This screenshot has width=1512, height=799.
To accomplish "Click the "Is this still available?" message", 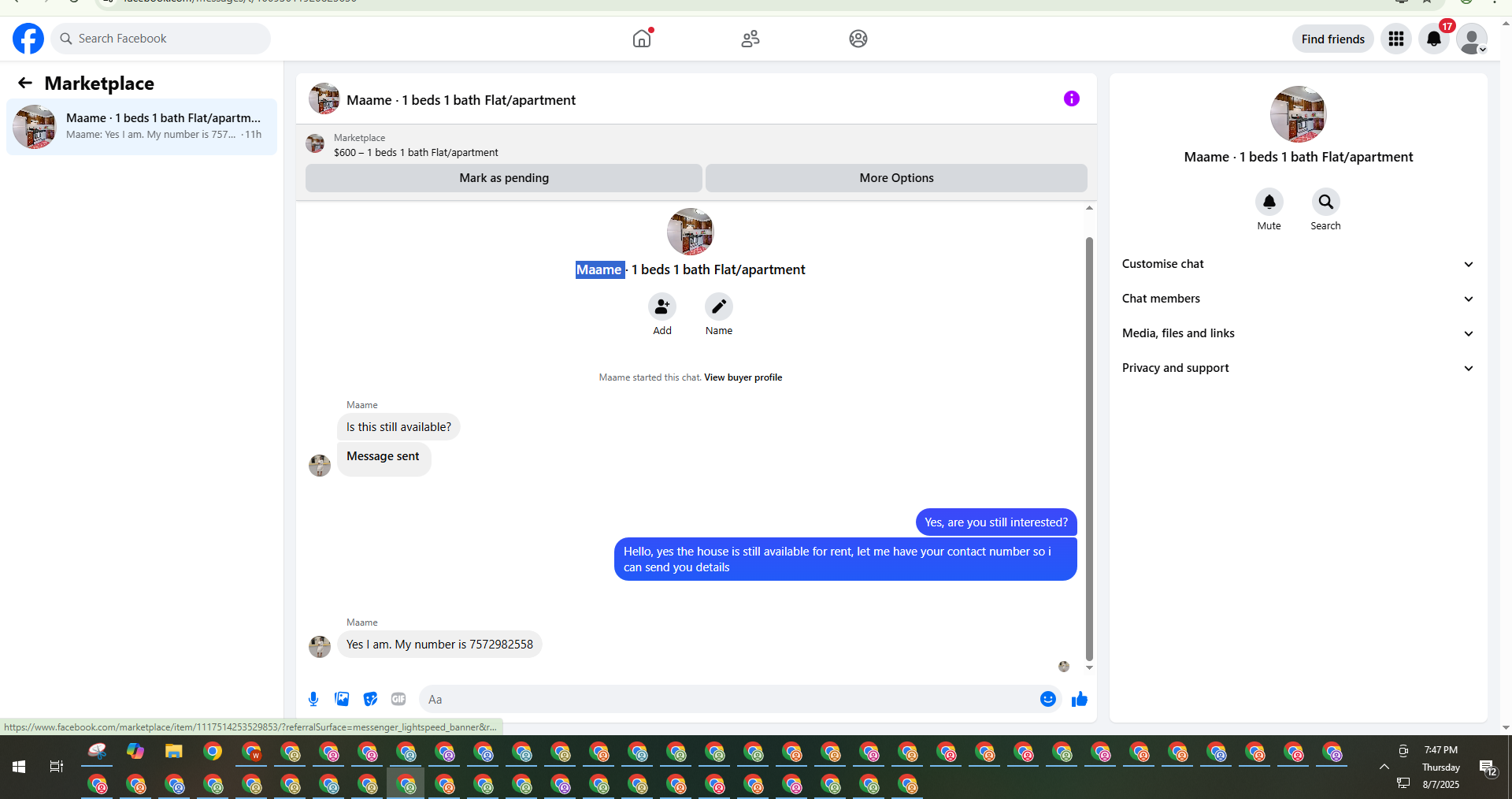I will 398,427.
